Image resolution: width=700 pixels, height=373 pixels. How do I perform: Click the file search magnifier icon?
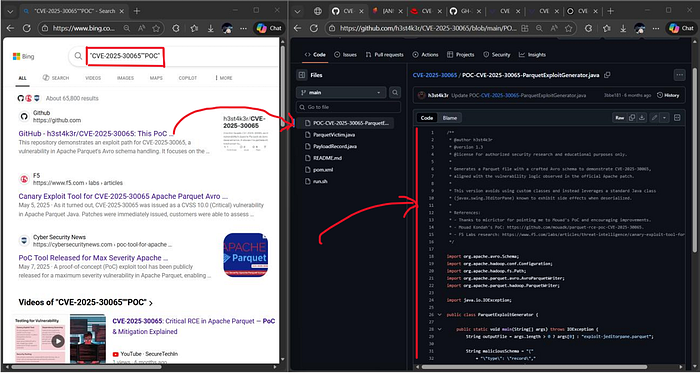point(395,93)
